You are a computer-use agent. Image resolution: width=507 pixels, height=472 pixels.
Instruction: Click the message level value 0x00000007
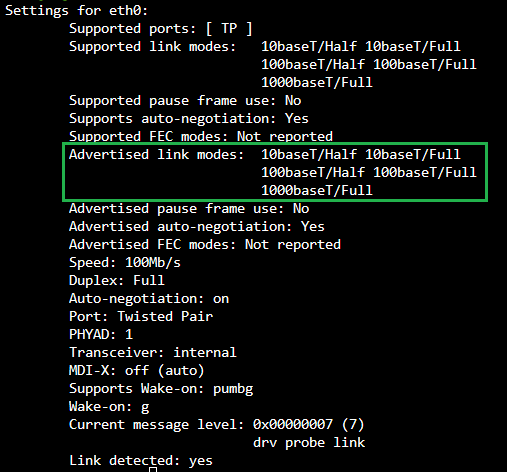point(293,425)
